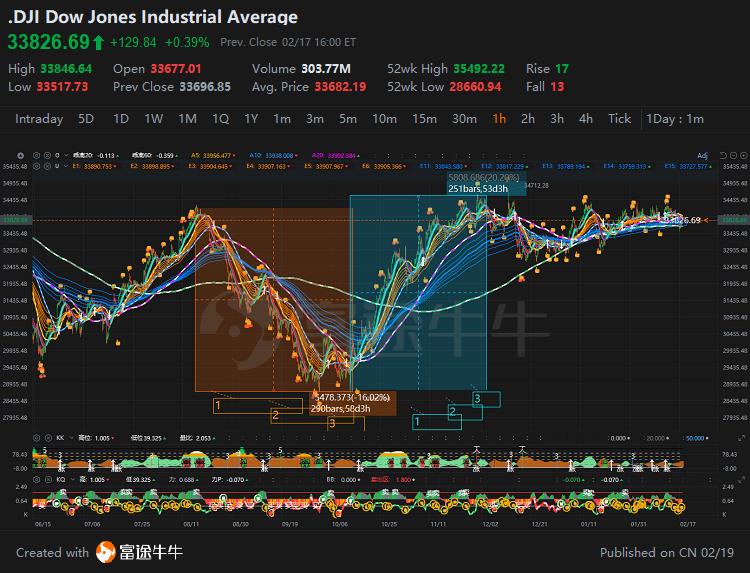The height and width of the screenshot is (573, 750).
Task: Click the Futu logo next to Created with
Action: (105, 552)
